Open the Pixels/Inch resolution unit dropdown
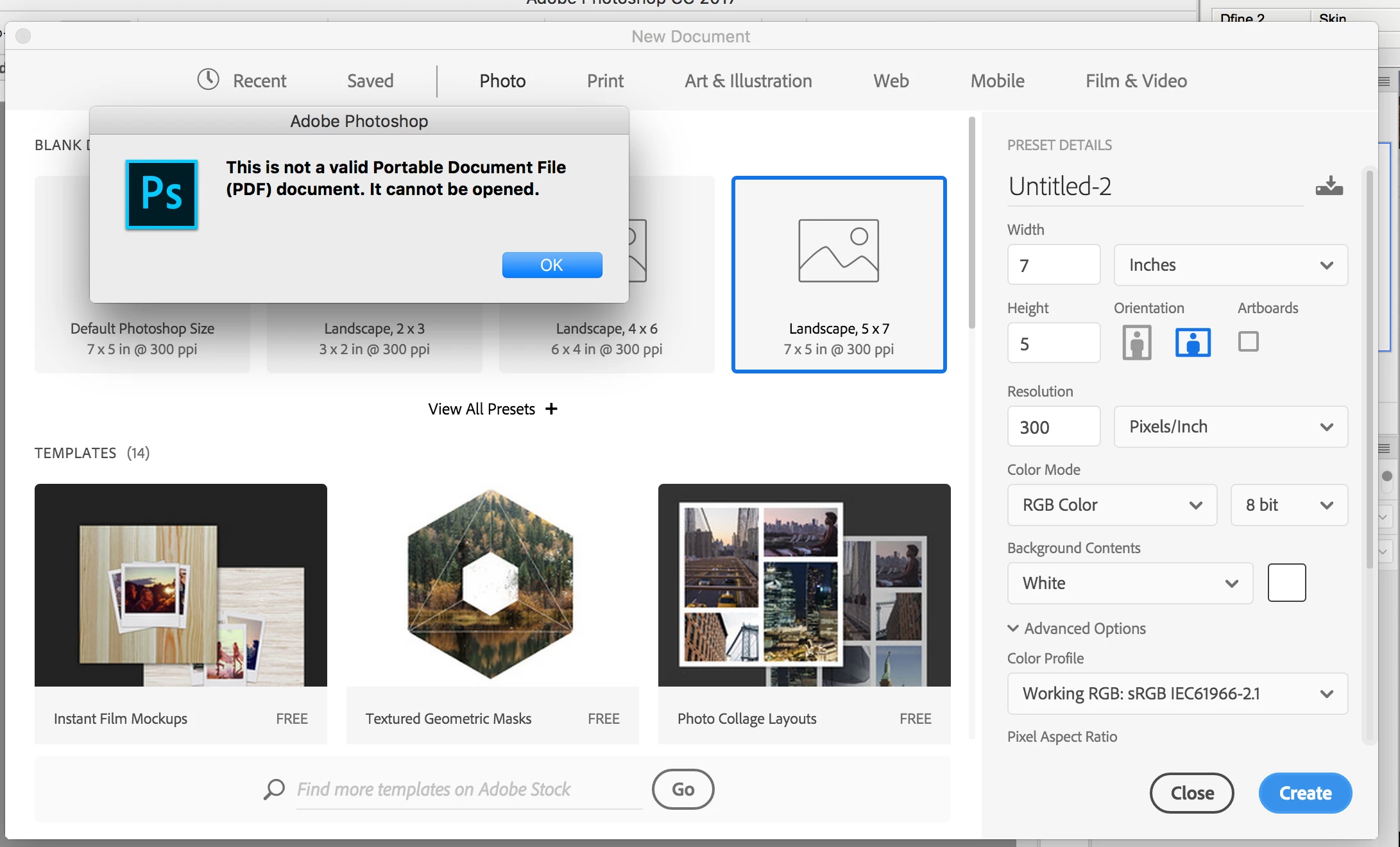Image resolution: width=1400 pixels, height=847 pixels. (1230, 427)
